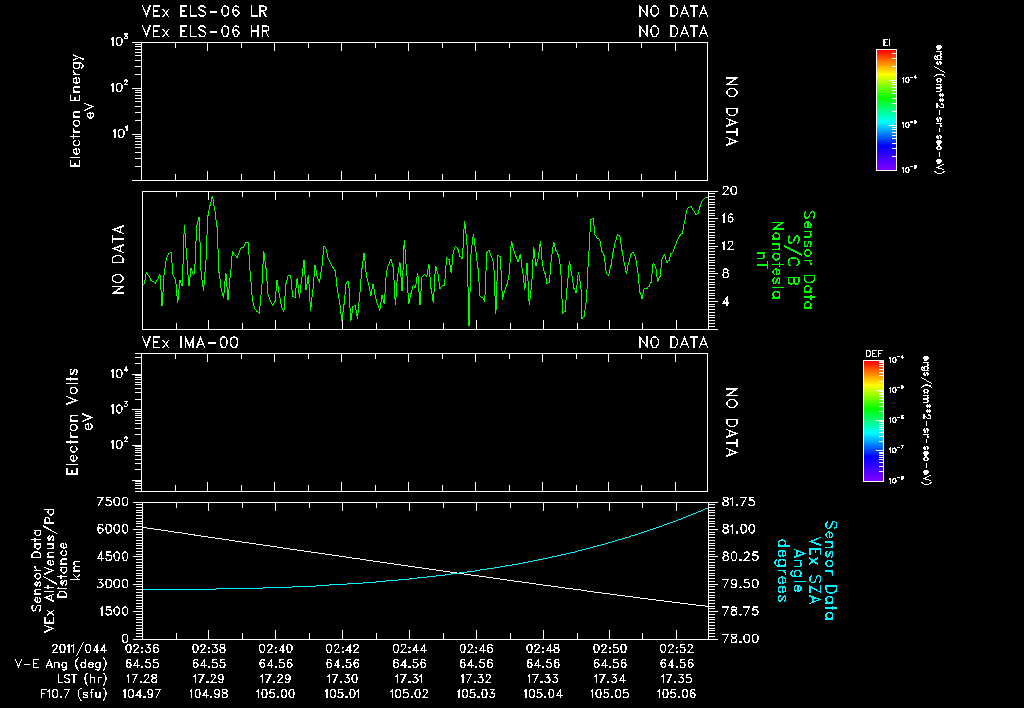Click the LST value 17.30
This screenshot has width=1024, height=708.
[x=342, y=679]
